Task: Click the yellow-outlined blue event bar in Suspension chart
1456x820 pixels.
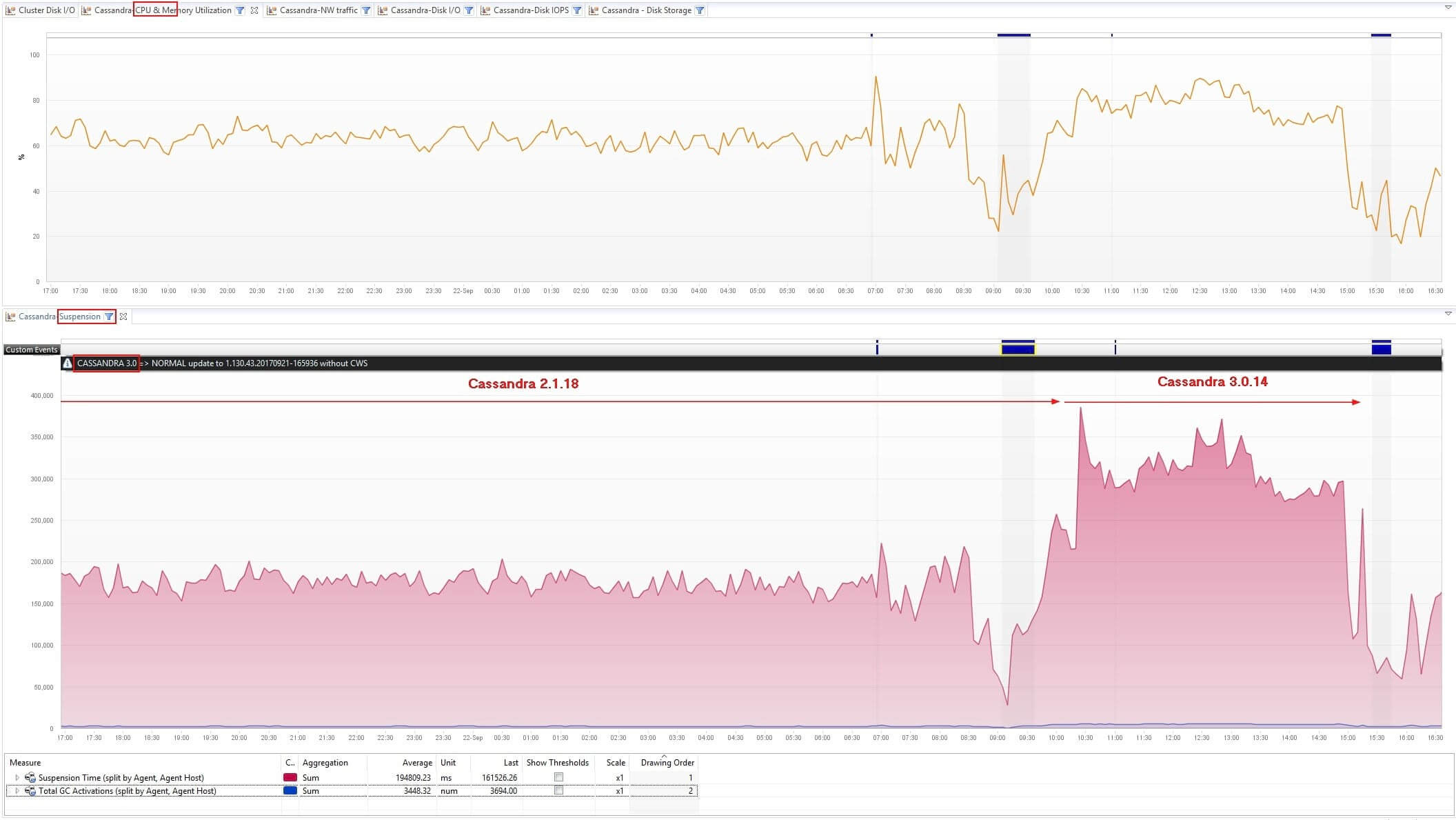Action: point(1018,350)
